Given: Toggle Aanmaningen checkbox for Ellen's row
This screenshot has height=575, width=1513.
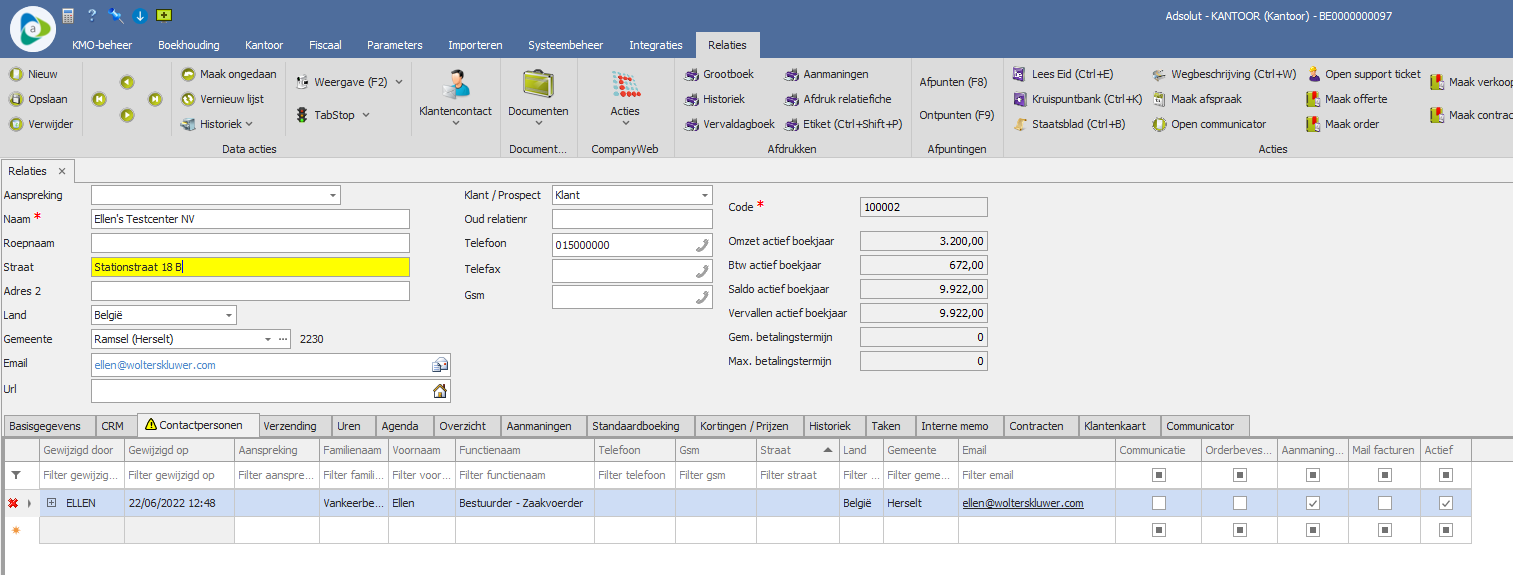Looking at the screenshot, I should (1313, 503).
